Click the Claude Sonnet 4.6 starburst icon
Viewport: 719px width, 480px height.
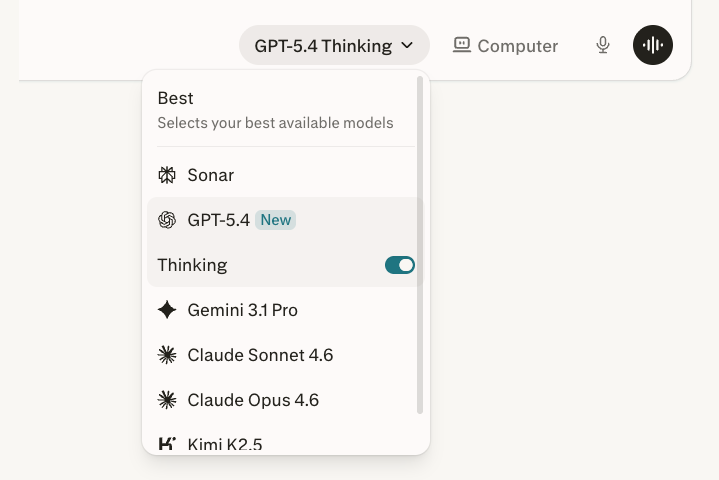point(167,355)
